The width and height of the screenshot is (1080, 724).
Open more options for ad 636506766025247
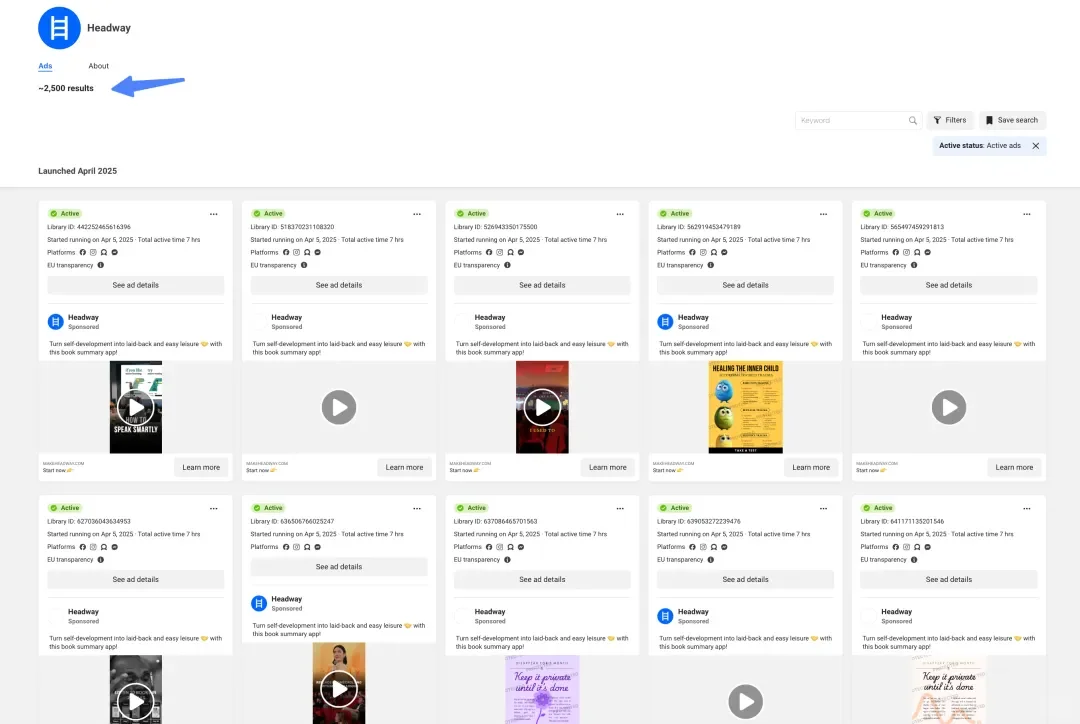[417, 508]
